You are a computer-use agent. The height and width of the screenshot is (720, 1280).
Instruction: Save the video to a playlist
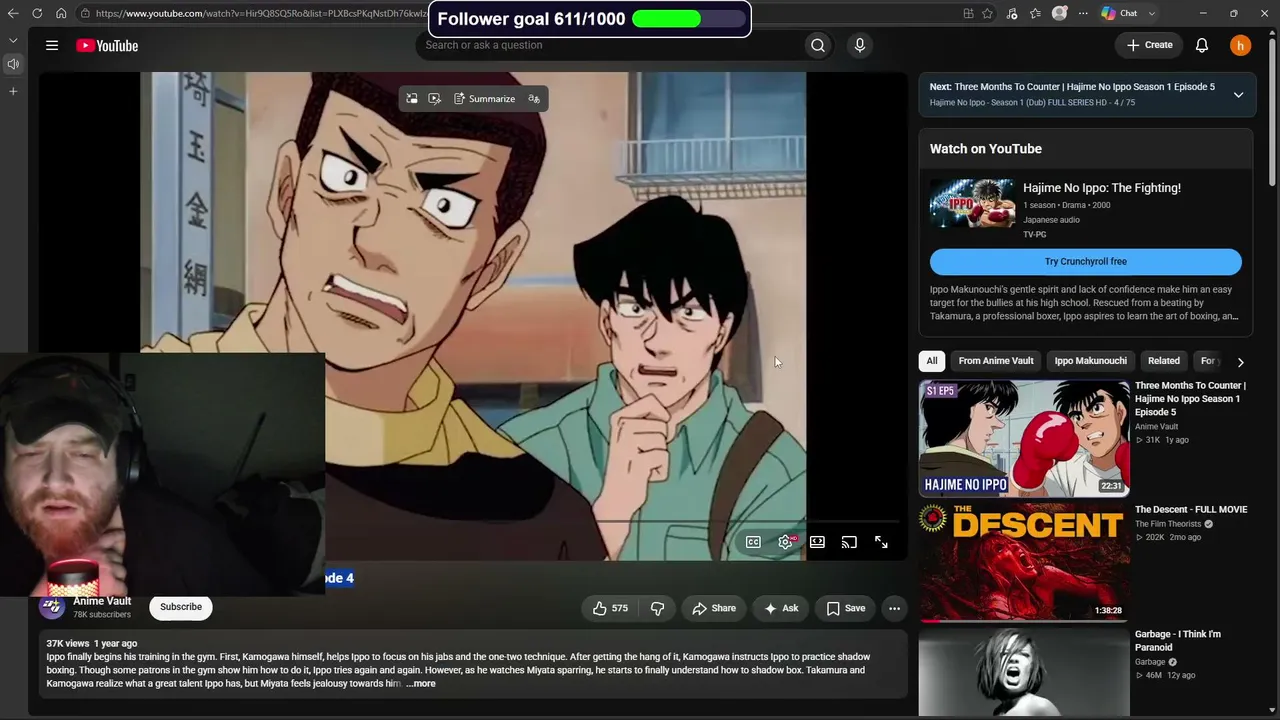(x=846, y=608)
